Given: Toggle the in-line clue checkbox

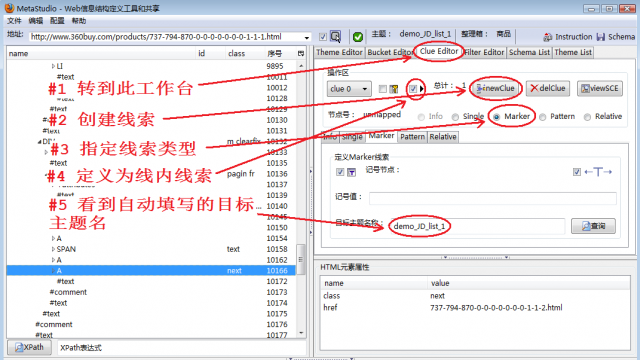Looking at the screenshot, I should click(x=413, y=89).
